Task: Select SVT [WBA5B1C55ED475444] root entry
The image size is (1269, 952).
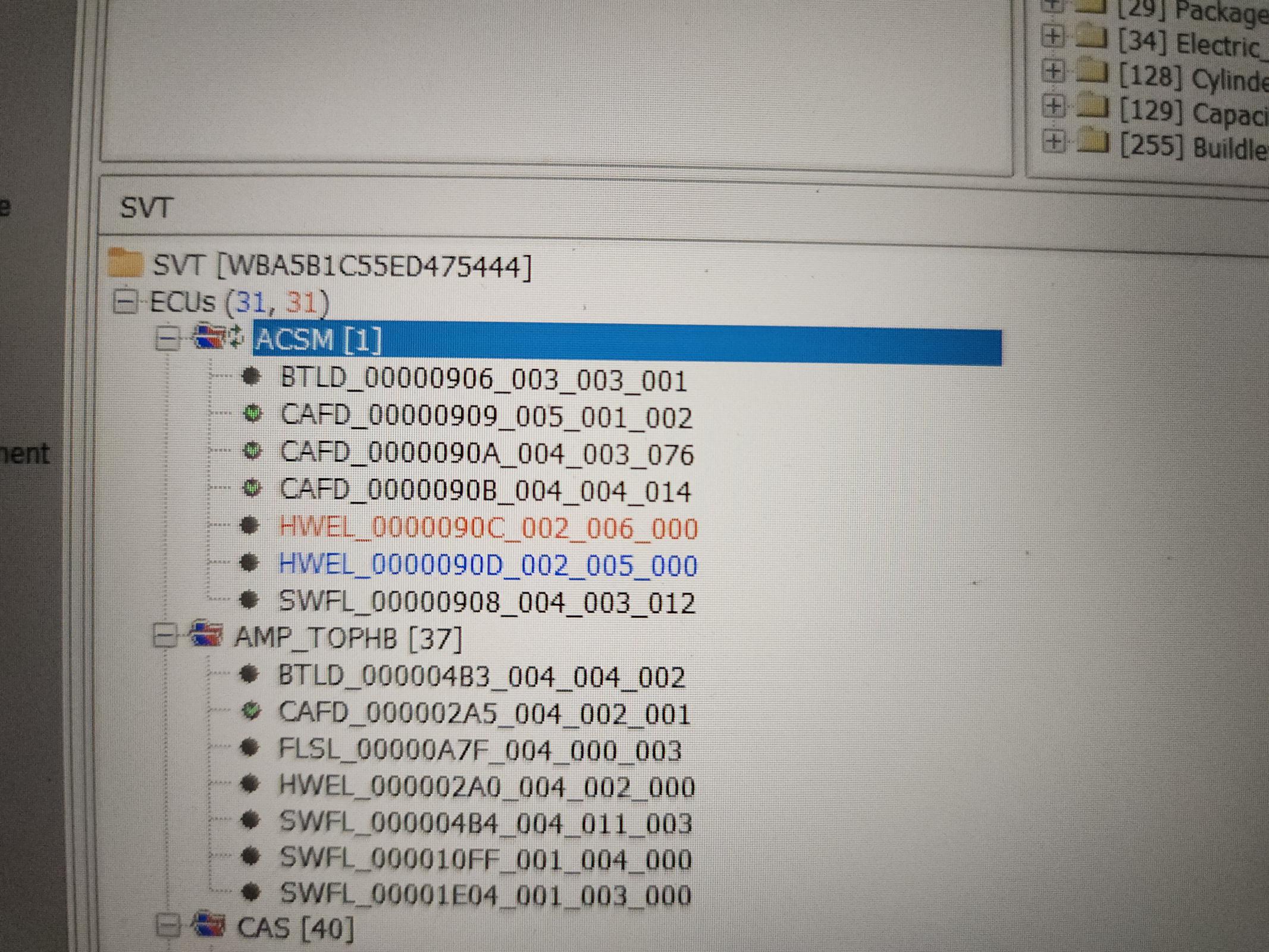Action: pos(342,266)
